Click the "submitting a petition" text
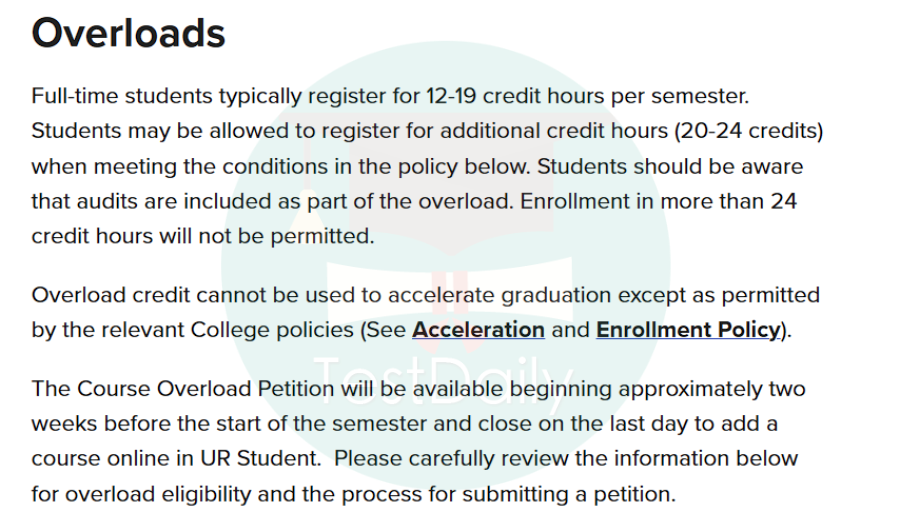Viewport: 900px width, 532px height. pos(568,494)
